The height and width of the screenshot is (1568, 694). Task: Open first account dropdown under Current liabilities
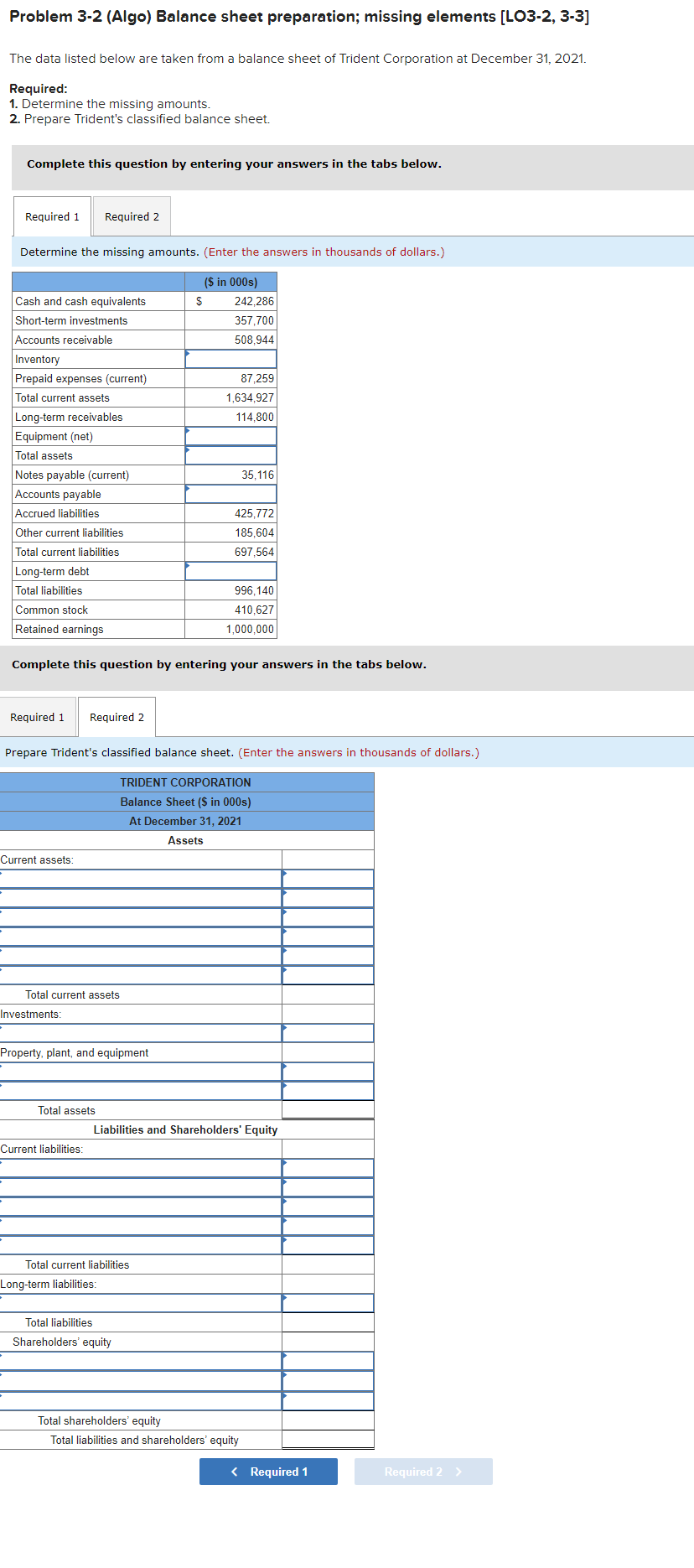141,1168
